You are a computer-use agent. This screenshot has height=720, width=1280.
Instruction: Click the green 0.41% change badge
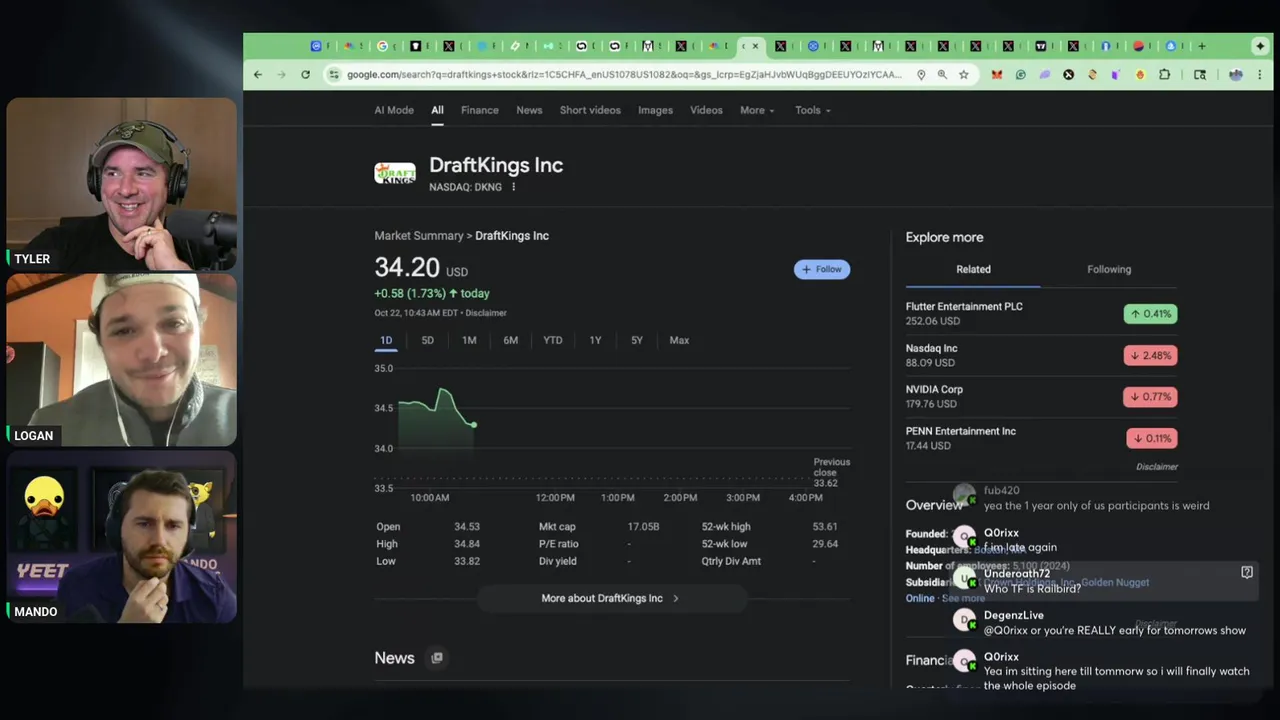(1150, 314)
